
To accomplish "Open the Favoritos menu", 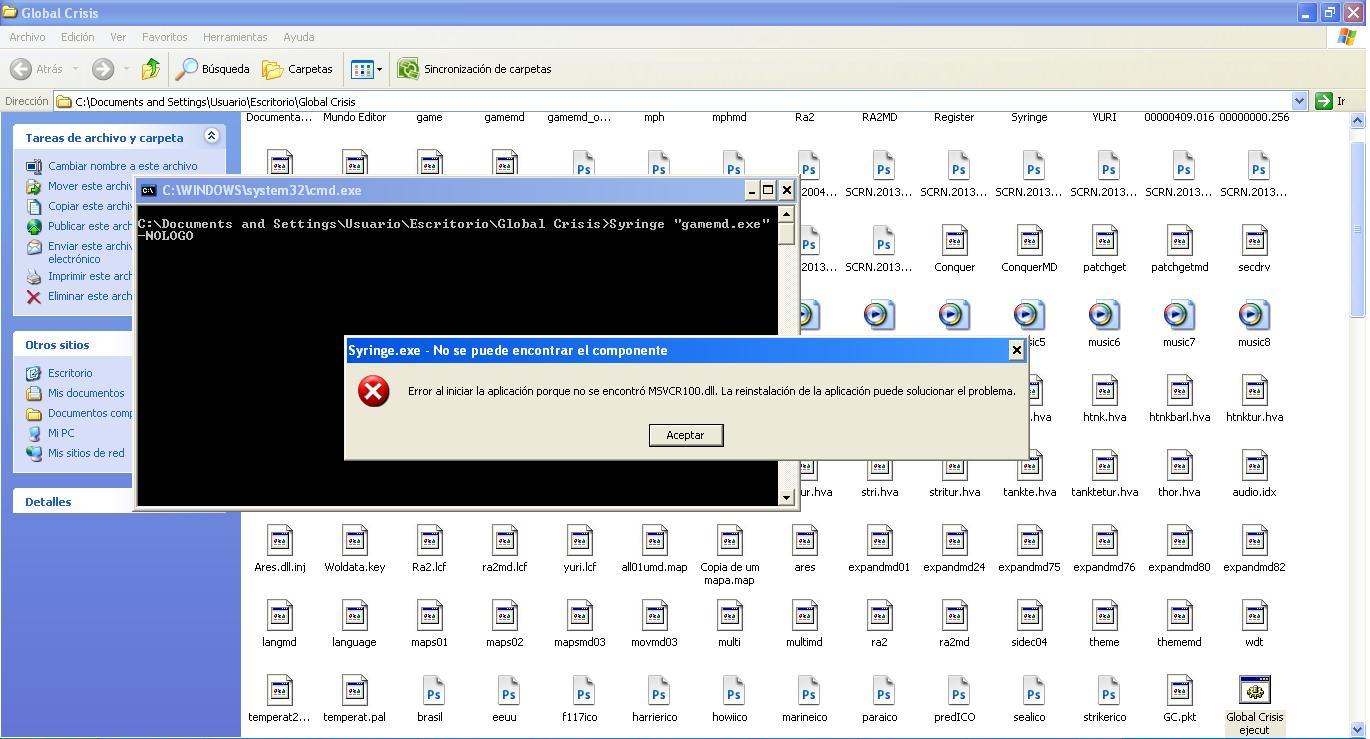I will pyautogui.click(x=164, y=37).
